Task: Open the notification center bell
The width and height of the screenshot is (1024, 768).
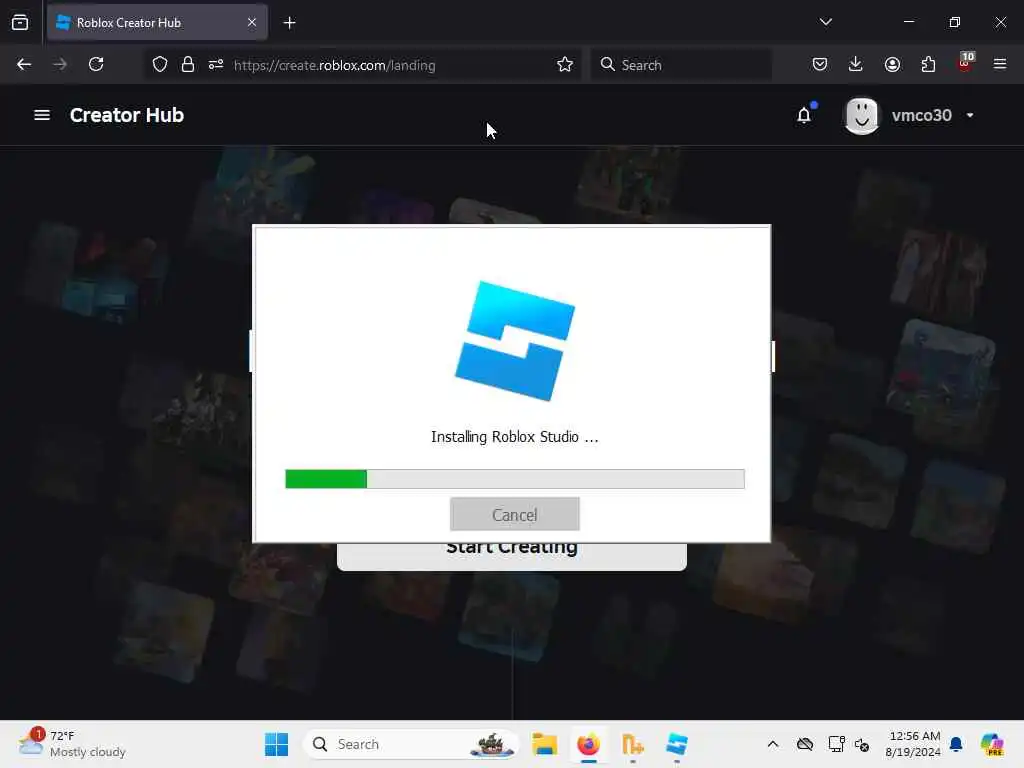Action: tap(956, 744)
